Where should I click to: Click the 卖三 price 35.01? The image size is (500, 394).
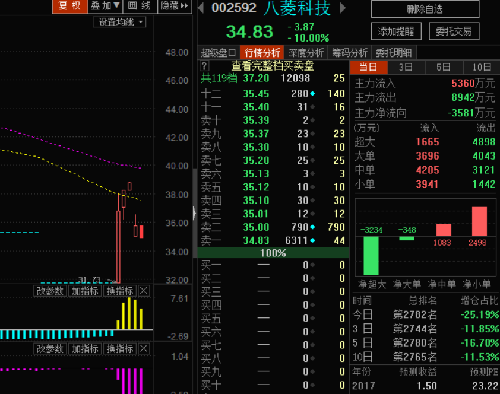[256, 214]
